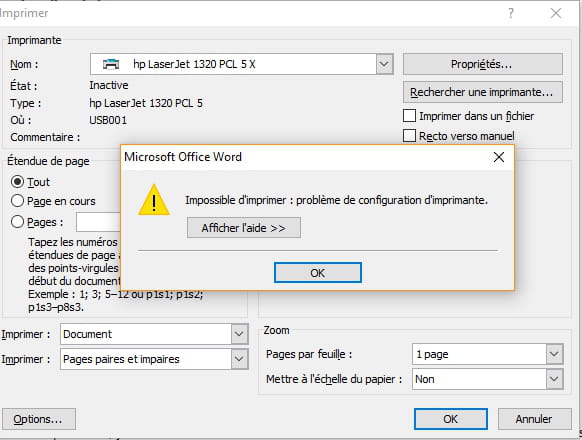Image resolution: width=582 pixels, height=440 pixels.
Task: Open Mettre à l'échelle du papier dropdown
Action: [554, 379]
